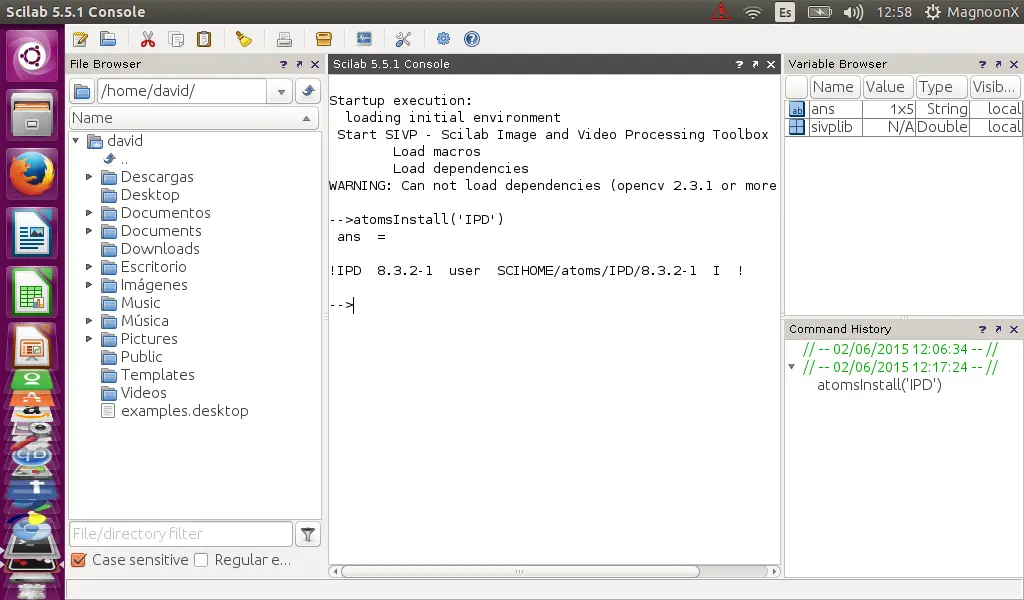This screenshot has width=1024, height=600.
Task: Open Ubuntu Dash search button
Action: [x=31, y=56]
